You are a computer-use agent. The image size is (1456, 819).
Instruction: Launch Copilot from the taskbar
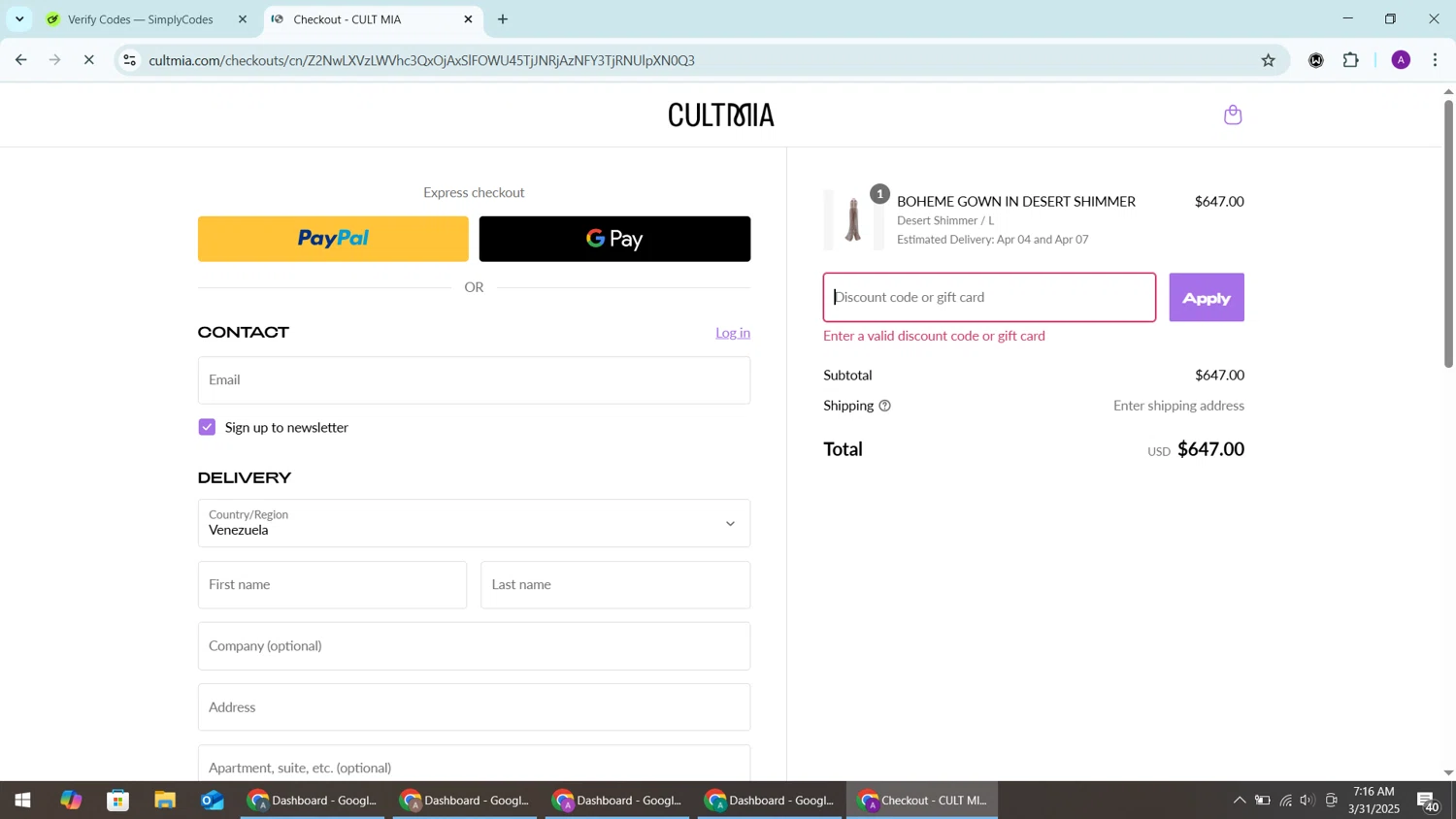71,801
